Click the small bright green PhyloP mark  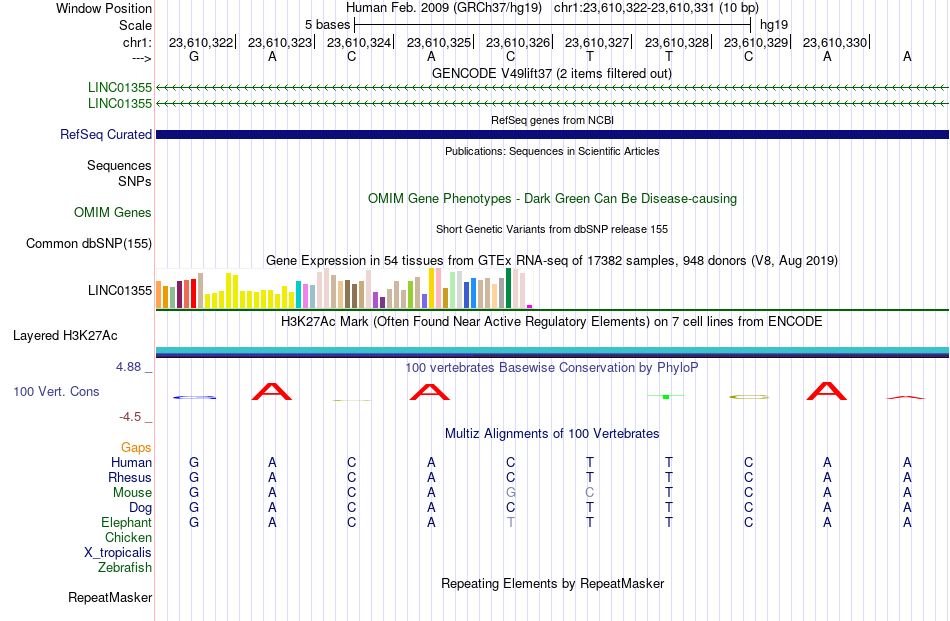pyautogui.click(x=666, y=396)
